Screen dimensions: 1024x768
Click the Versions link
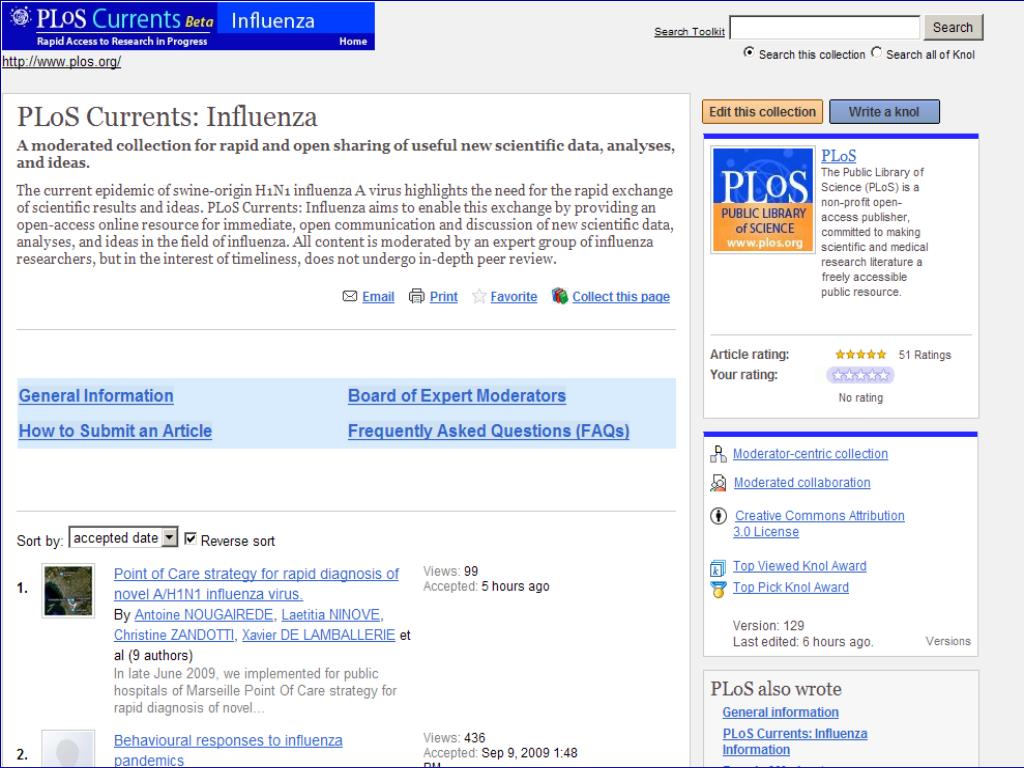tap(948, 641)
